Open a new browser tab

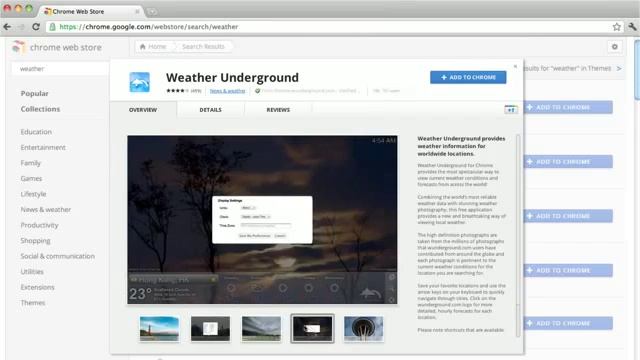click(x=152, y=12)
